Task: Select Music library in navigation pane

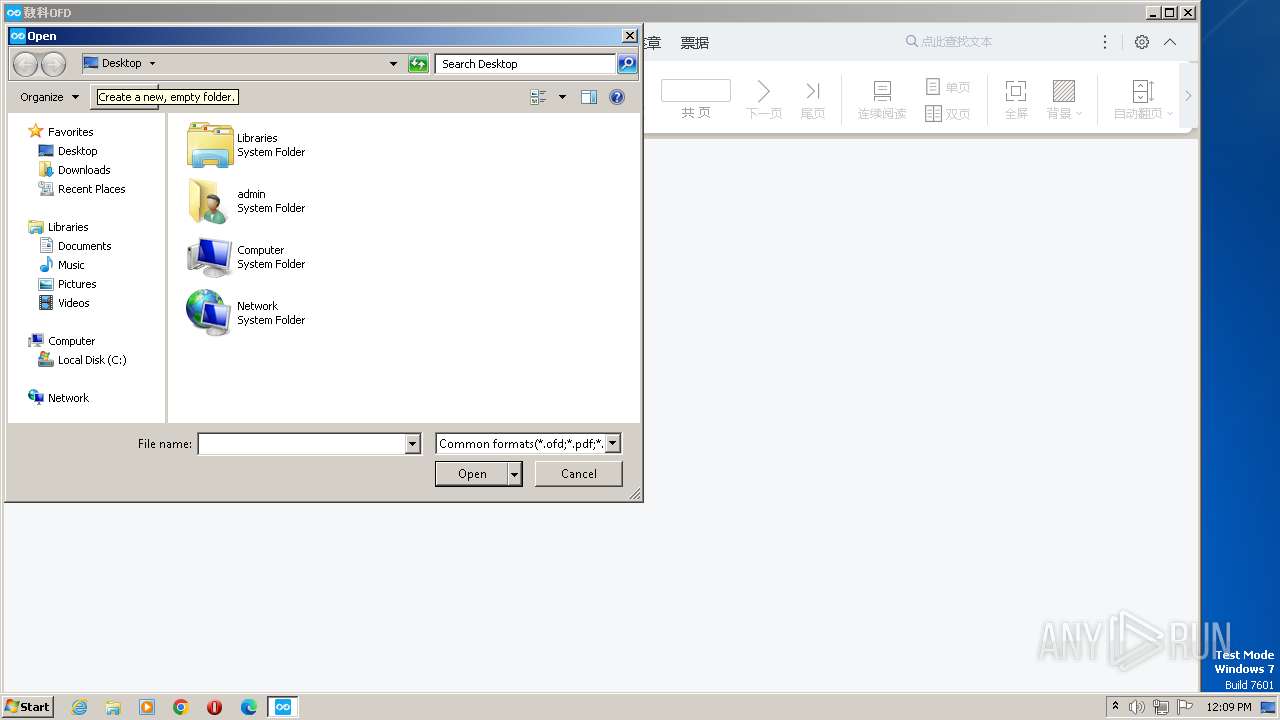Action: pyautogui.click(x=71, y=265)
